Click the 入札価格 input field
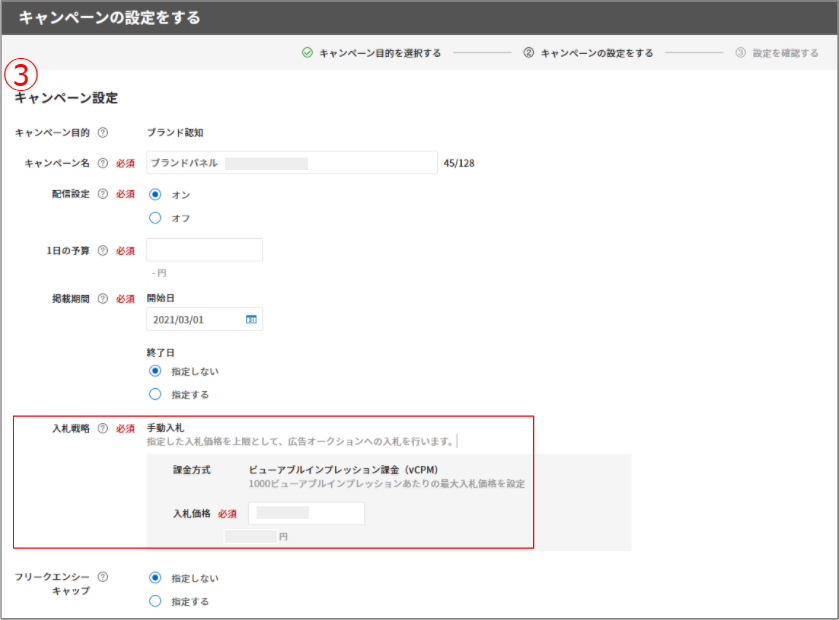This screenshot has height=620, width=839. [307, 513]
